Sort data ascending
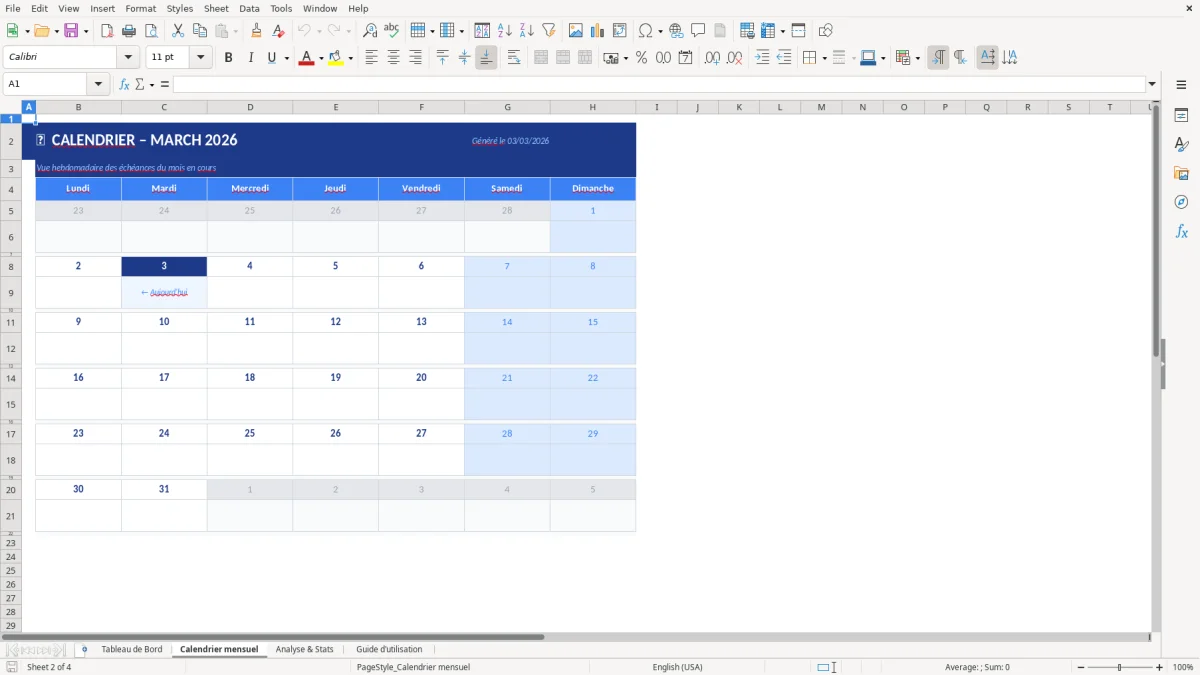The height and width of the screenshot is (675, 1200). [503, 30]
